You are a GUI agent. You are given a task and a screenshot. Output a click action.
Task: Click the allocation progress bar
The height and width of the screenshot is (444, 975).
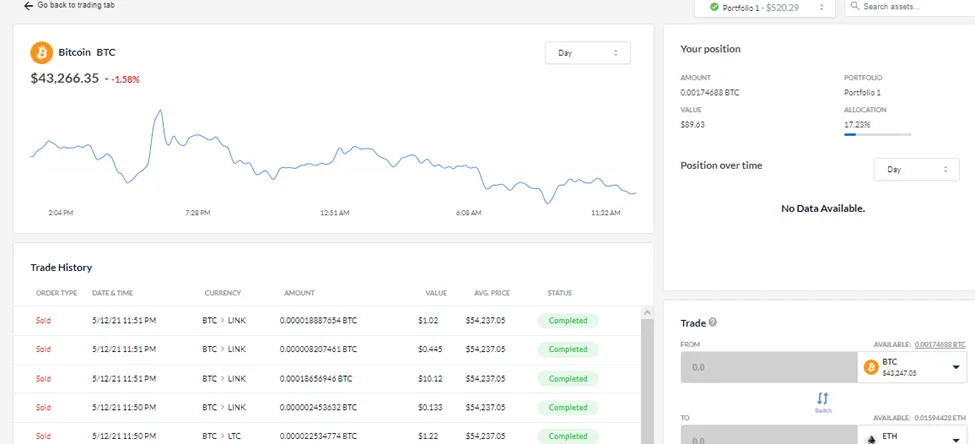tap(877, 134)
